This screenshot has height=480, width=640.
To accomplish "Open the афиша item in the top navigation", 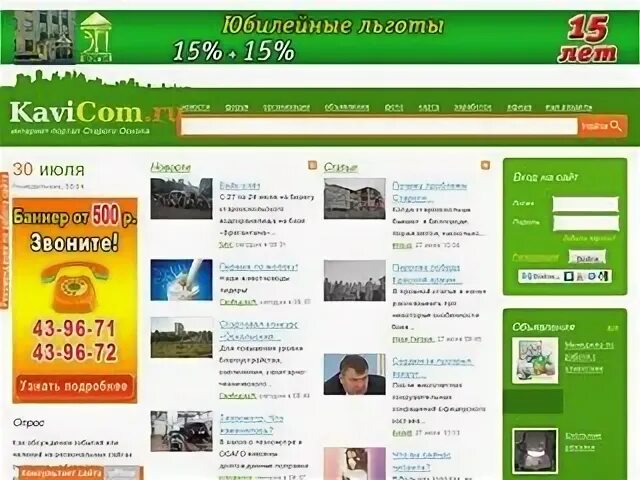I will point(519,107).
